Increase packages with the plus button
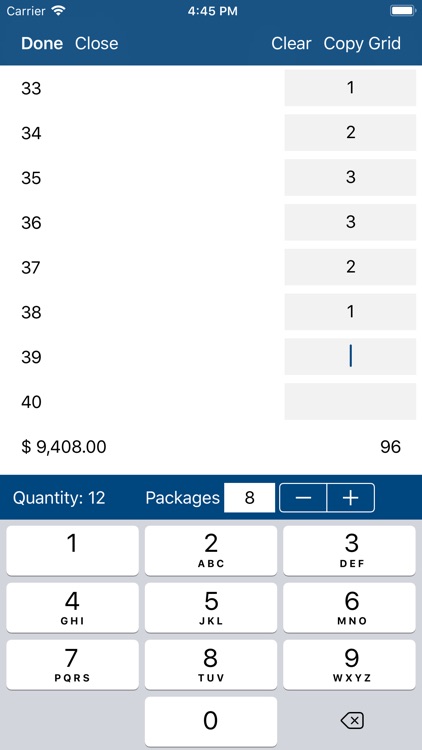The width and height of the screenshot is (422, 750). coord(351,498)
